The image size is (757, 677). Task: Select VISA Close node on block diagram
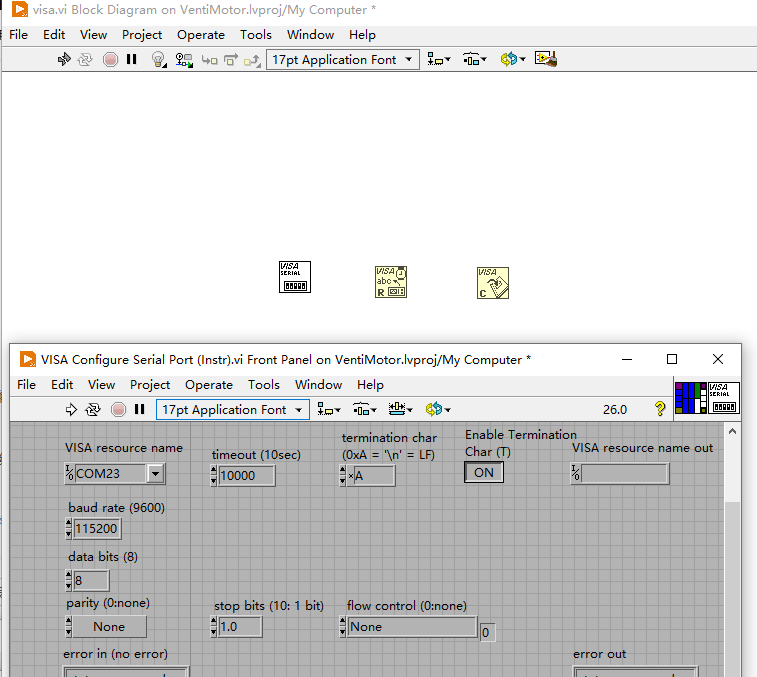point(493,283)
